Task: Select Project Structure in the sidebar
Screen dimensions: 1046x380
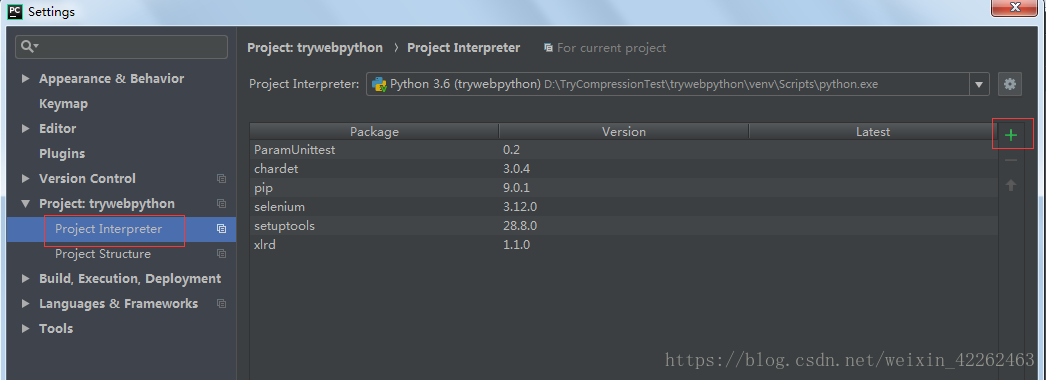Action: (x=103, y=254)
